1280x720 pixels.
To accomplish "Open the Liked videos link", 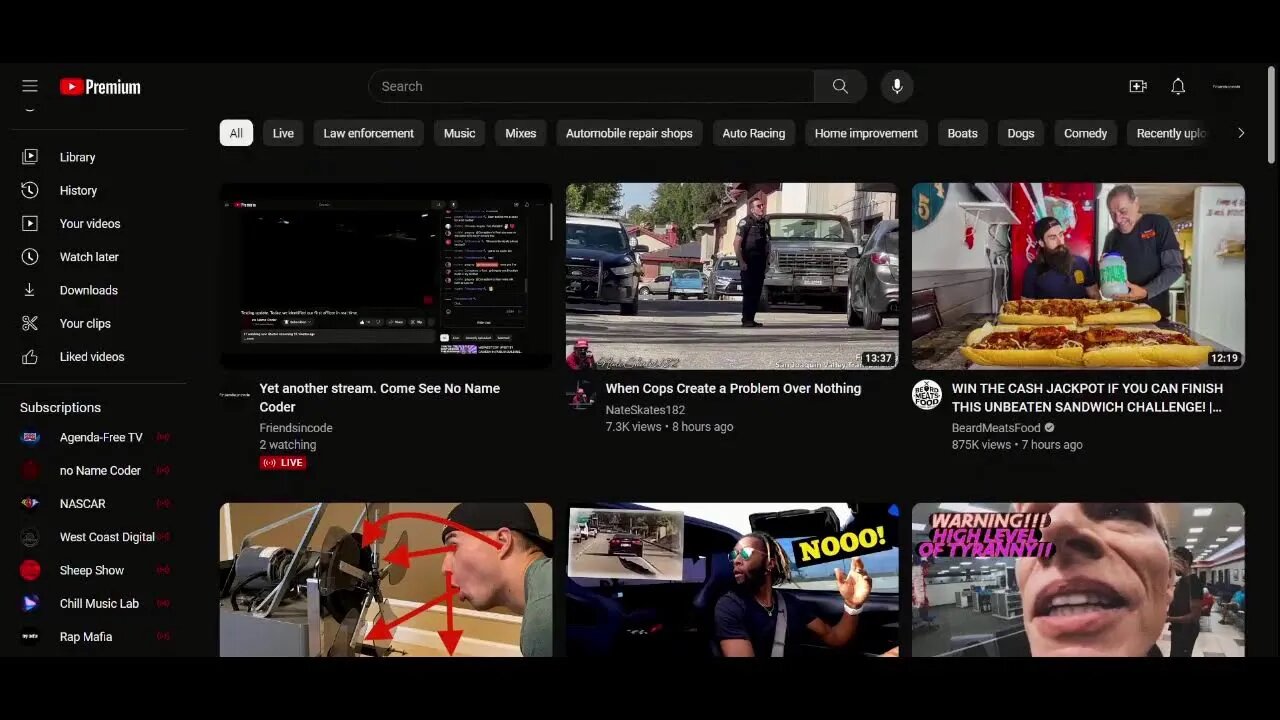I will click(92, 357).
